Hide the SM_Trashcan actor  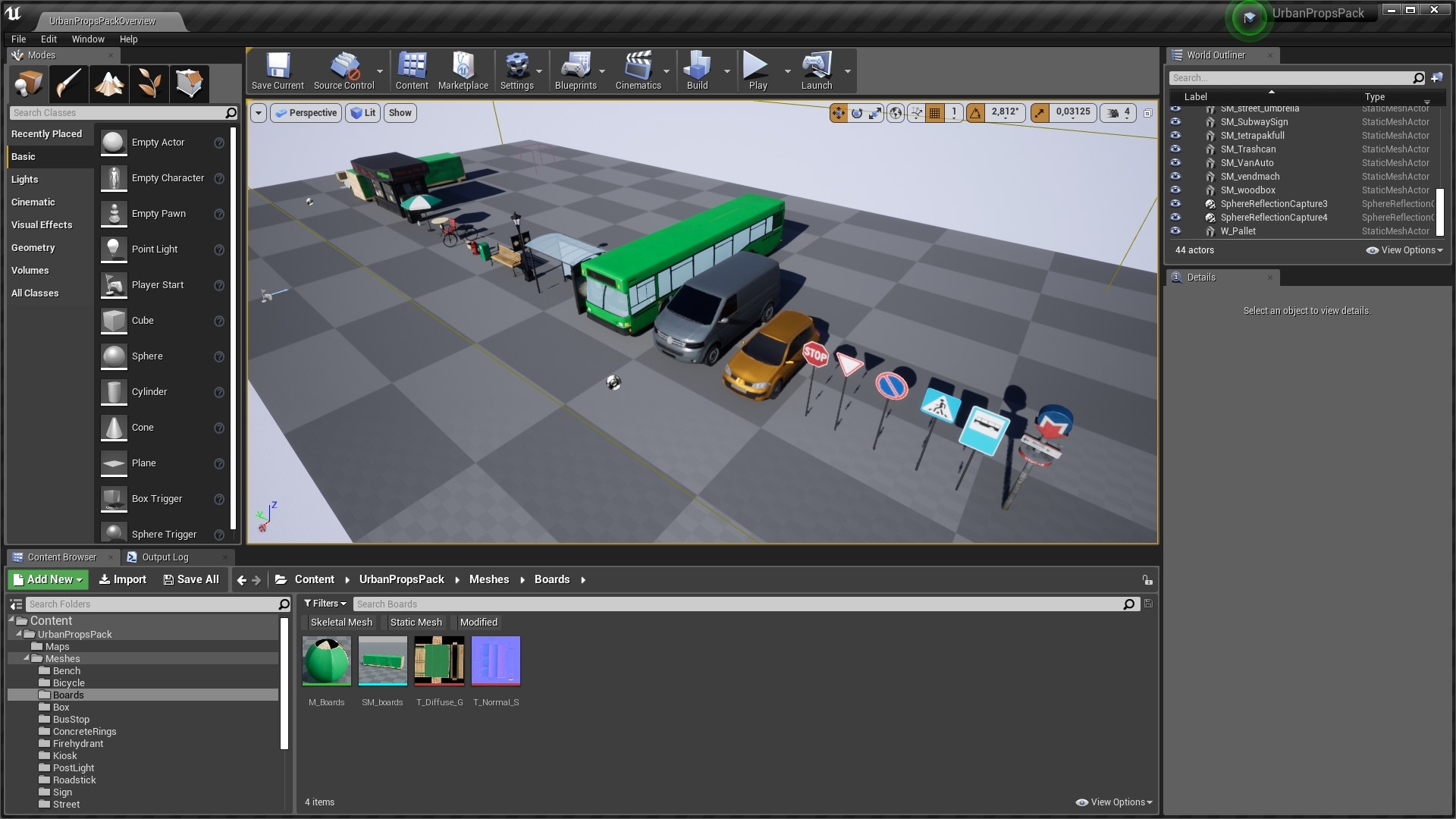(x=1176, y=149)
